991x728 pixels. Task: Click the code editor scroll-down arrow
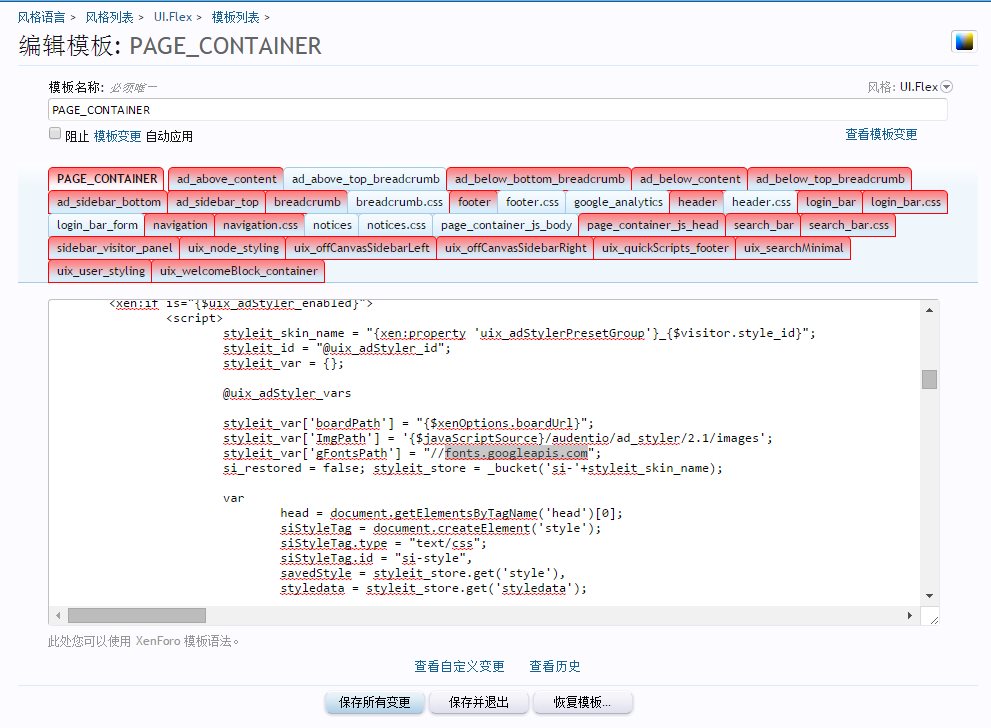tap(930, 596)
